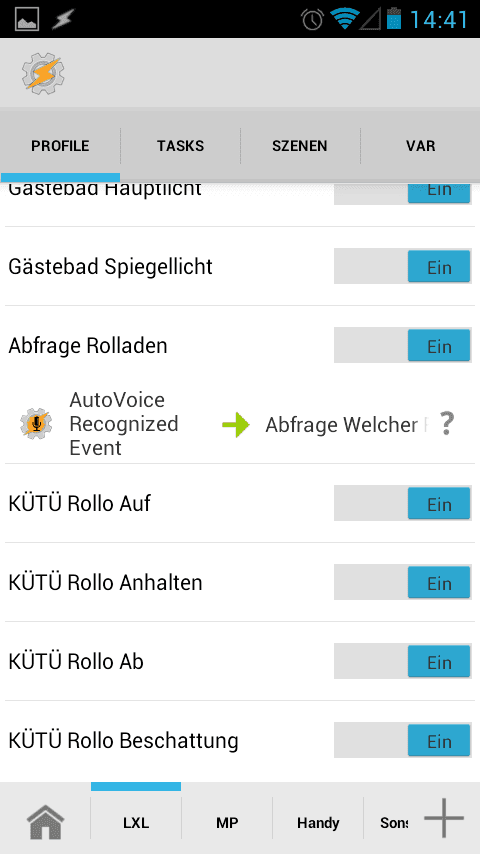
Task: Click the question mark help icon
Action: [x=446, y=424]
